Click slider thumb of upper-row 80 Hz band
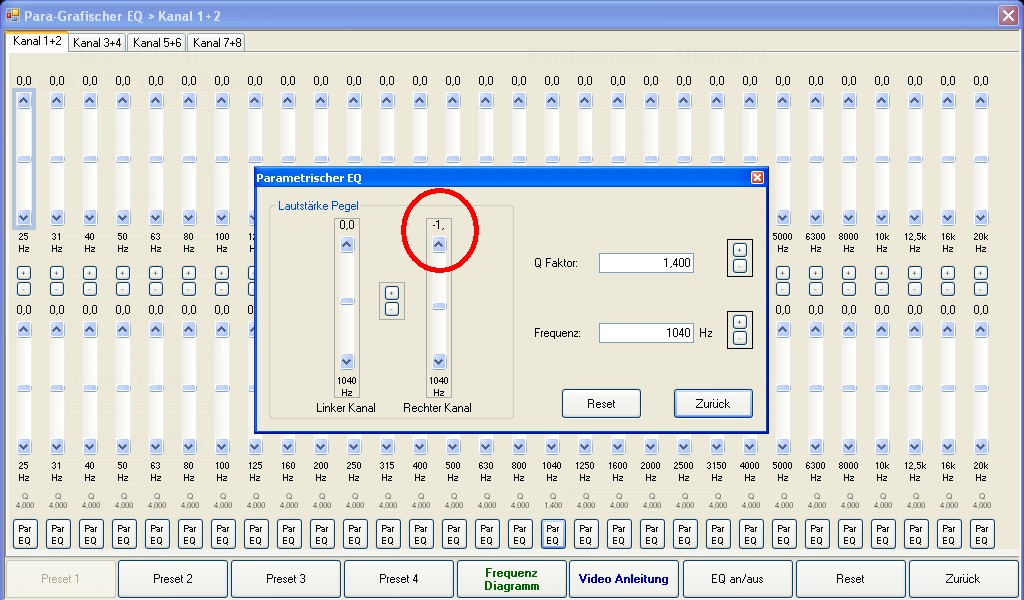This screenshot has height=600, width=1024. coord(189,159)
